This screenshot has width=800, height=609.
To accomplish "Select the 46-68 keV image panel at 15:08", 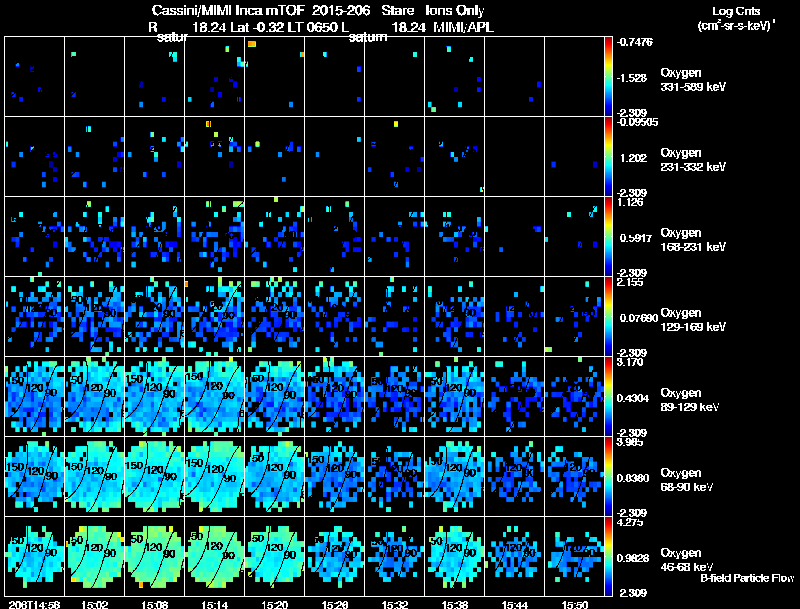I will click(x=155, y=556).
